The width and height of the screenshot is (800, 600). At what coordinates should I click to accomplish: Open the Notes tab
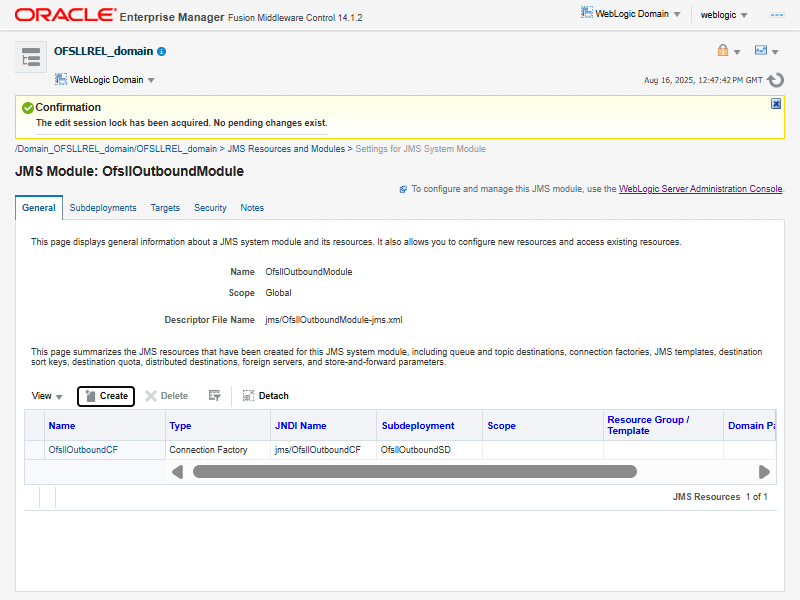pyautogui.click(x=252, y=208)
